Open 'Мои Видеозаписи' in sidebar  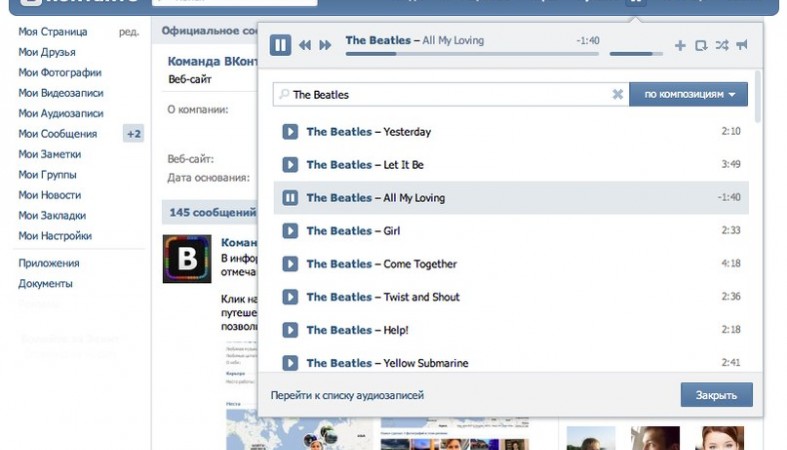click(61, 93)
